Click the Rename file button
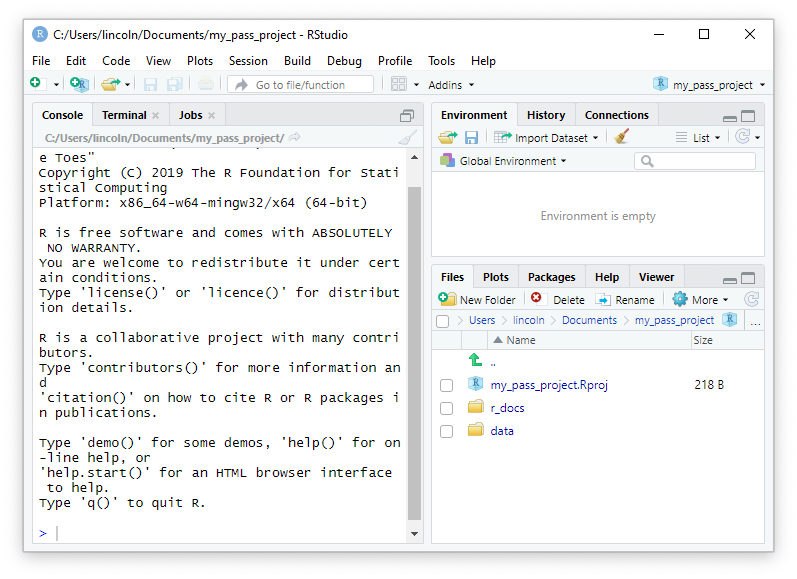Screen dimensions: 797x579 click(625, 300)
